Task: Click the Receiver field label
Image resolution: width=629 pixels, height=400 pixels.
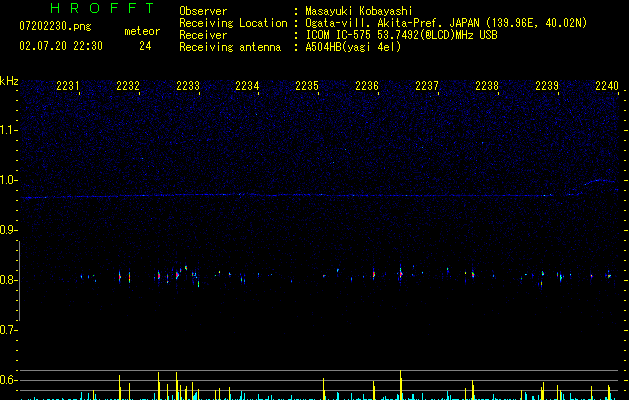Action: 203,35
